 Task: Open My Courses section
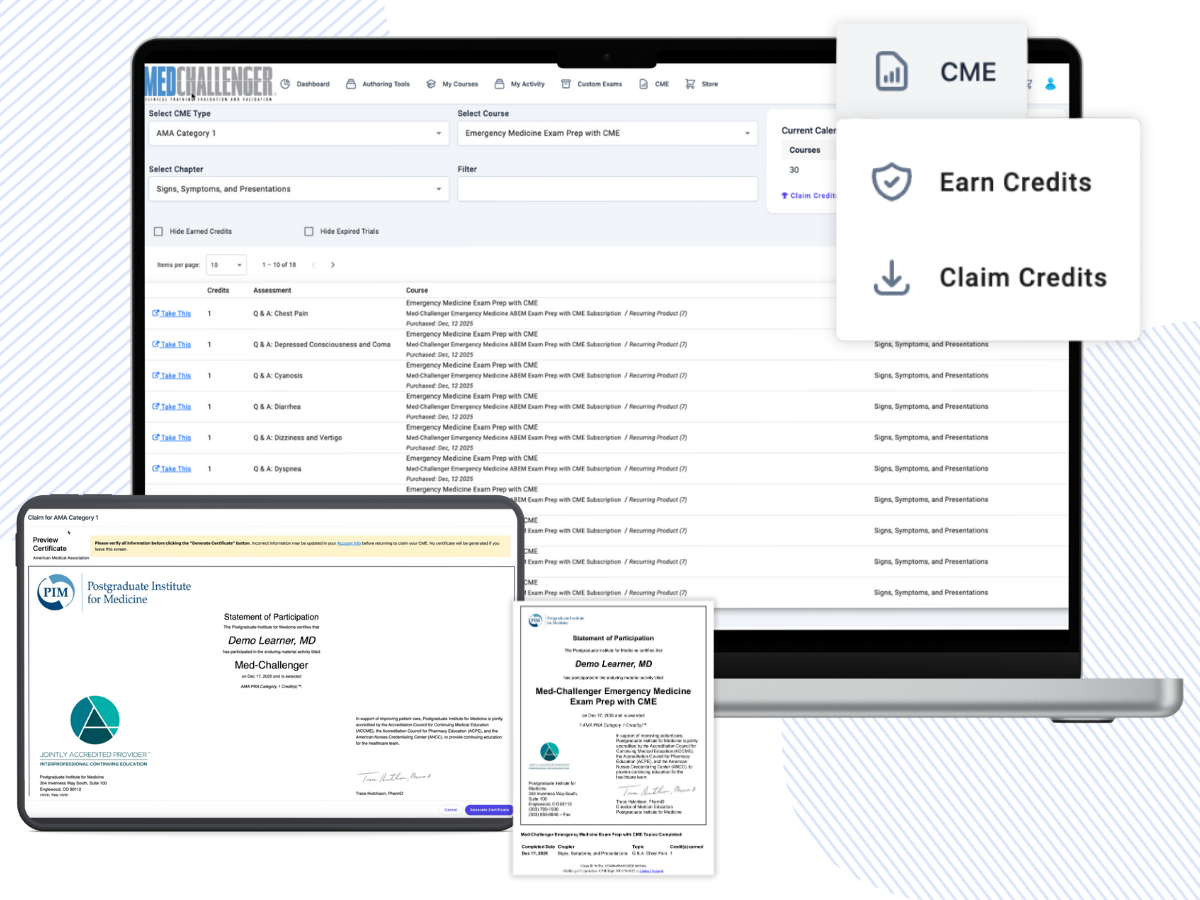click(x=460, y=84)
